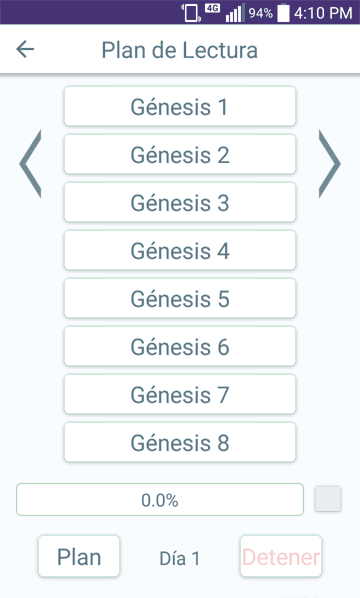The width and height of the screenshot is (360, 598).
Task: Advance to next day with right chevron
Action: click(329, 164)
